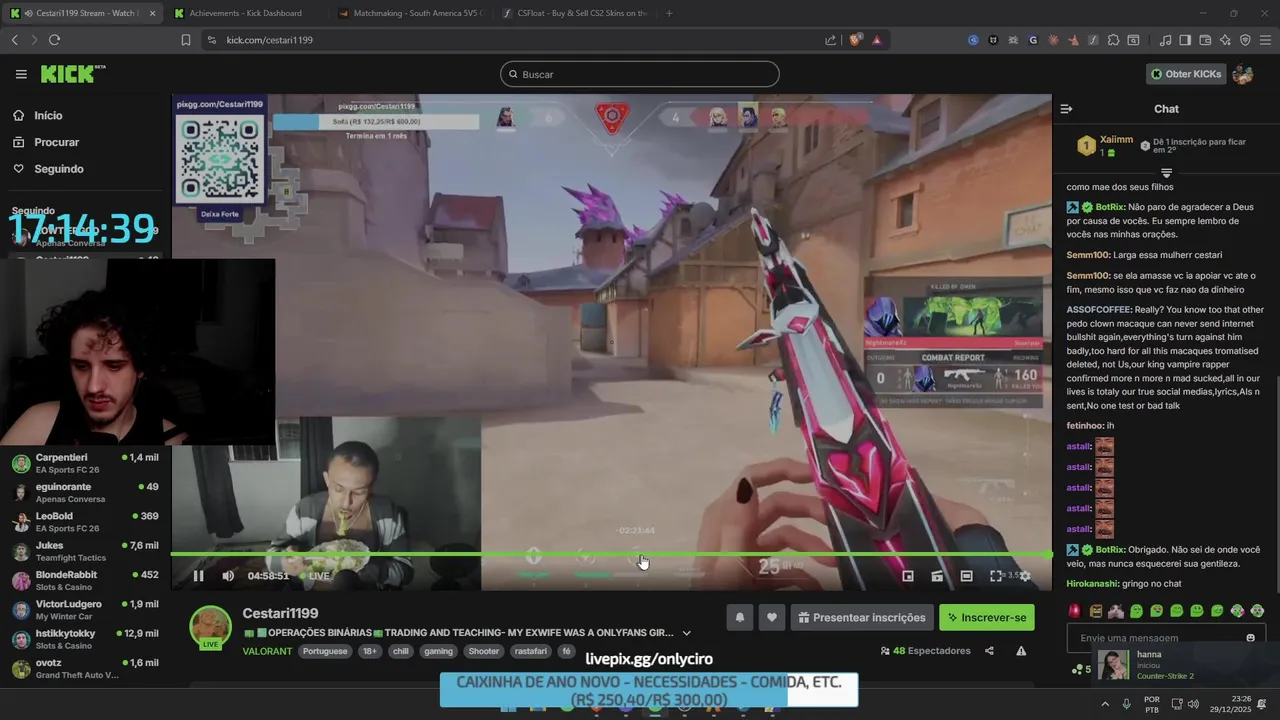Go to Início in sidebar
1280x720 pixels.
pos(48,116)
